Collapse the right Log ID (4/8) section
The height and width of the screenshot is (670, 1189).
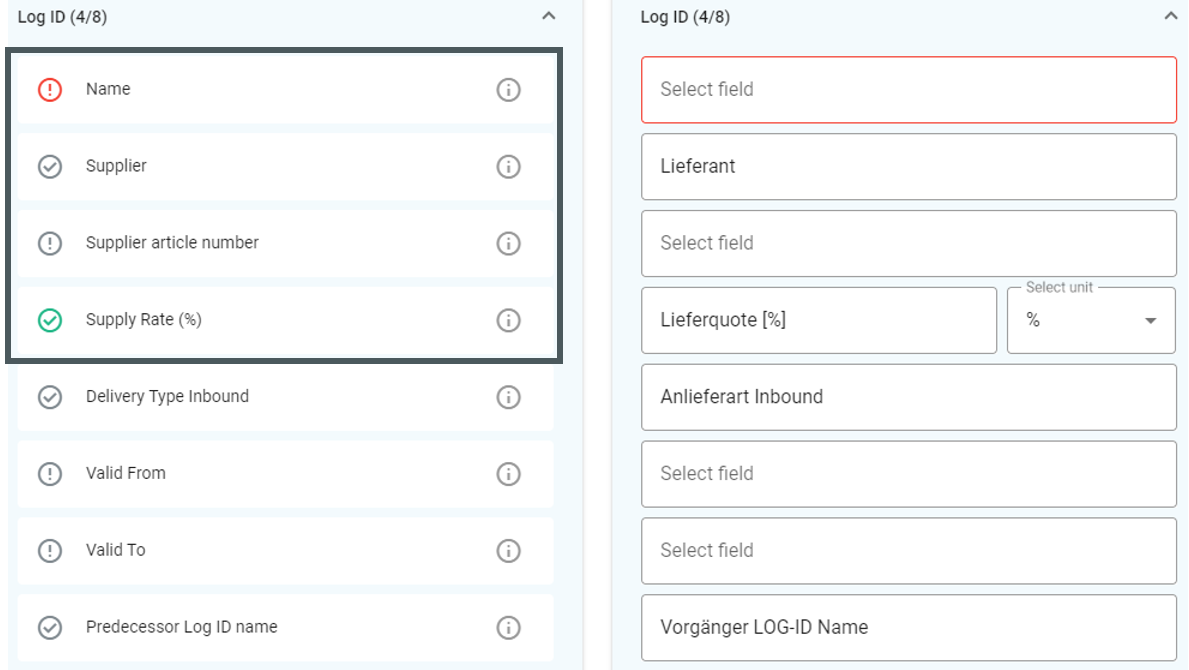(1171, 16)
